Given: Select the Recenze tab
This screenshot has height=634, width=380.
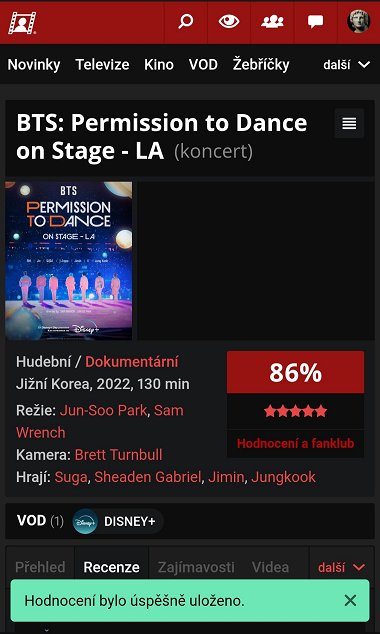Looking at the screenshot, I should click(112, 567).
